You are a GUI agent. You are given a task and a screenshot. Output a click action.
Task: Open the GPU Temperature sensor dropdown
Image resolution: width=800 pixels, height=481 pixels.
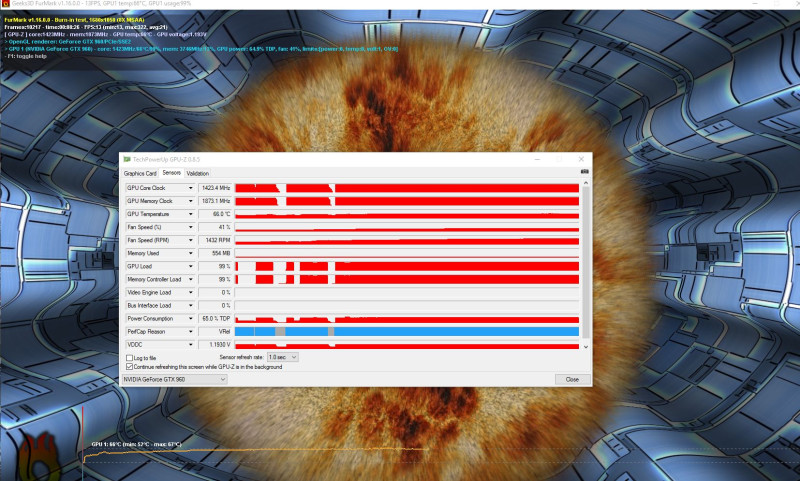pyautogui.click(x=190, y=214)
